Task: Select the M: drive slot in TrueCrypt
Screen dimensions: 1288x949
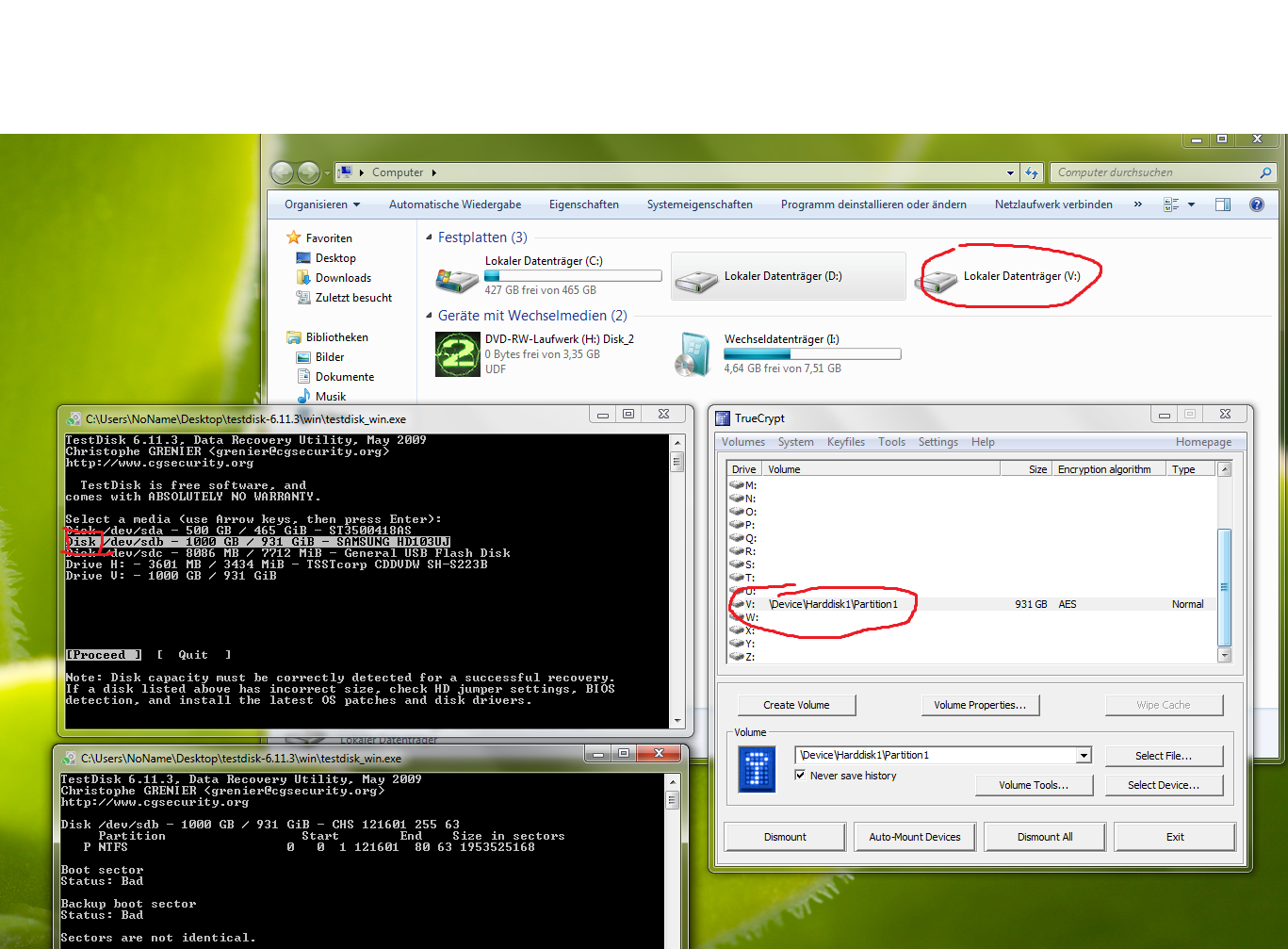Action: coord(970,485)
